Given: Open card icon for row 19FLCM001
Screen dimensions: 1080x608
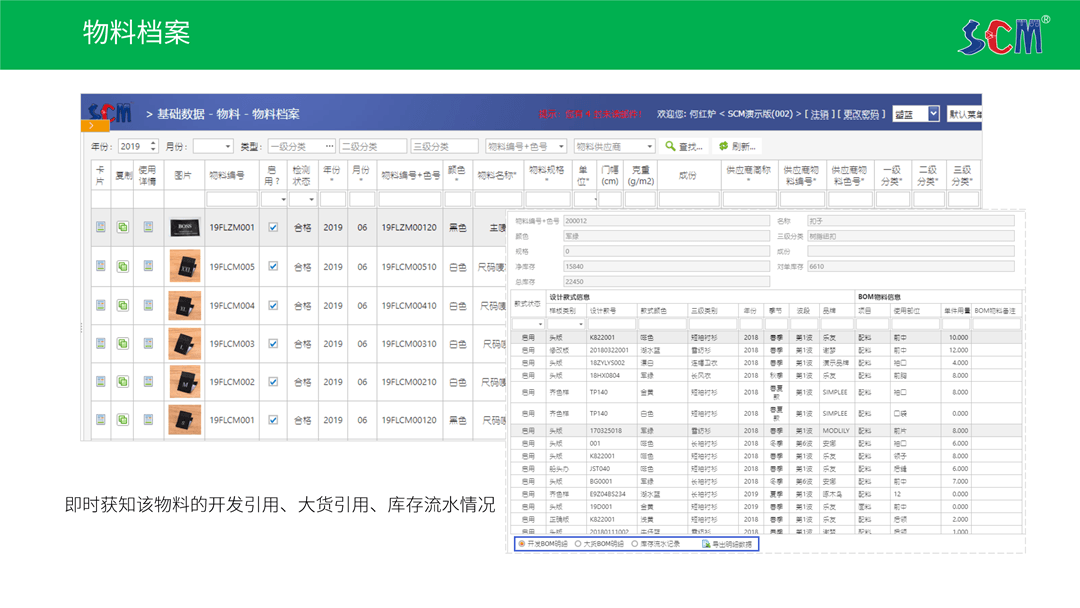Looking at the screenshot, I should click(101, 419).
